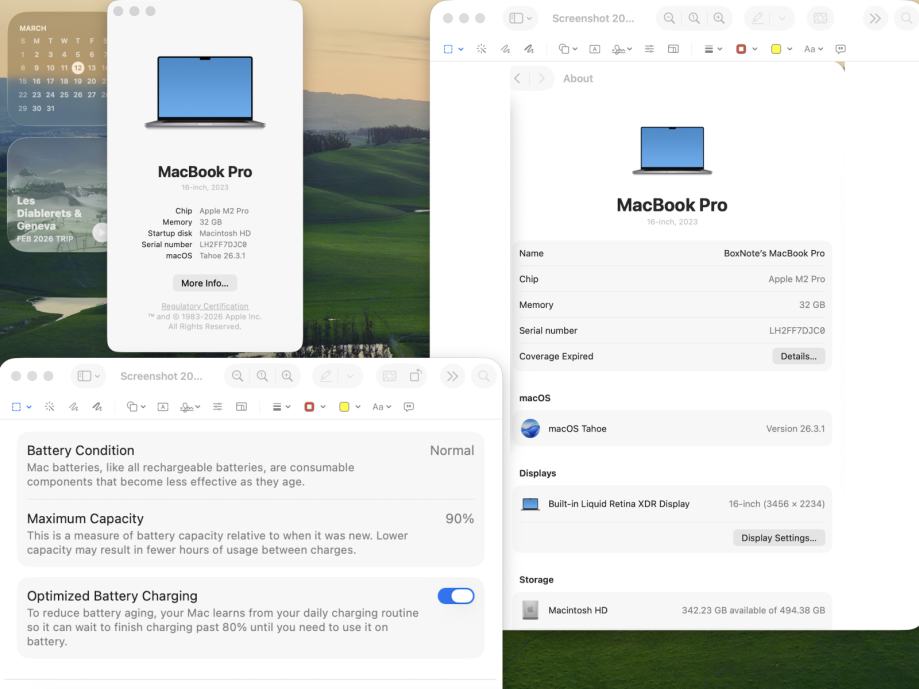
Task: Select March 12 in the calendar widget
Action: coord(78,67)
